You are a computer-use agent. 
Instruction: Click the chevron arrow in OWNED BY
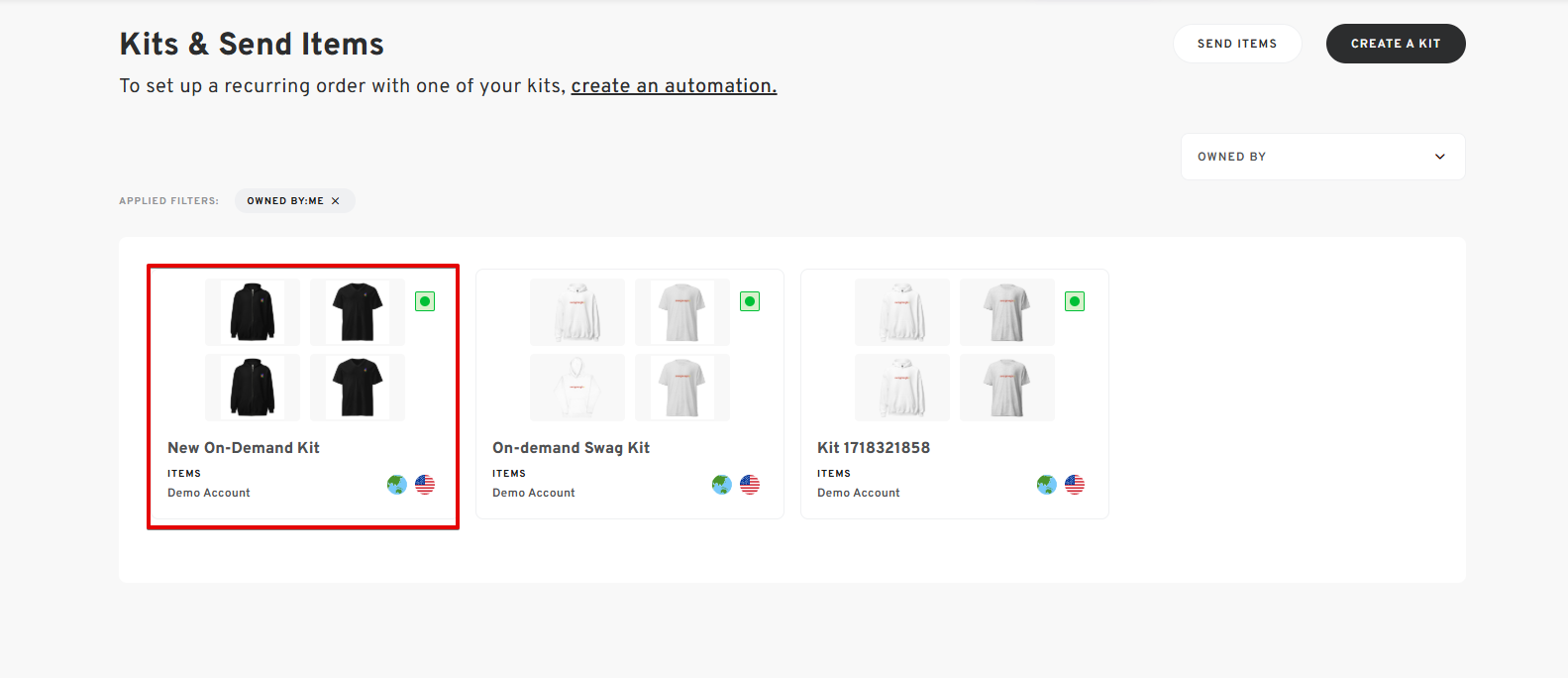tap(1440, 157)
